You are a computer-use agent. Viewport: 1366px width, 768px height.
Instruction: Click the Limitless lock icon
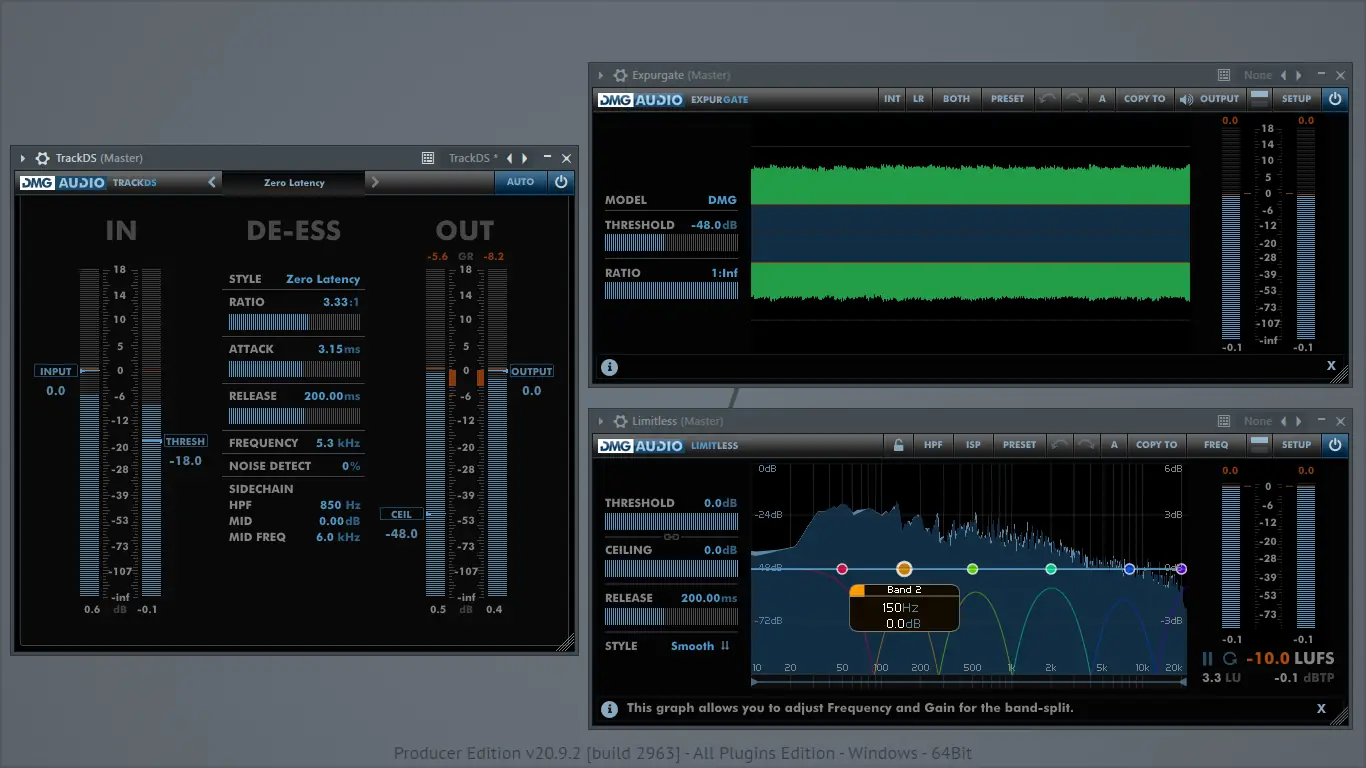[899, 445]
